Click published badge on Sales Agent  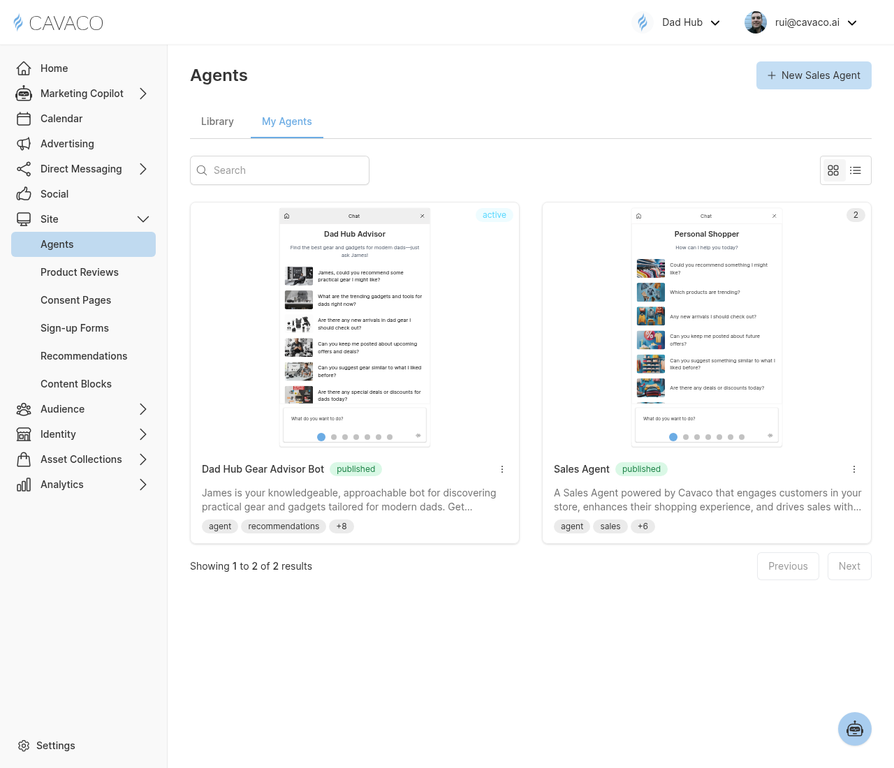click(641, 469)
